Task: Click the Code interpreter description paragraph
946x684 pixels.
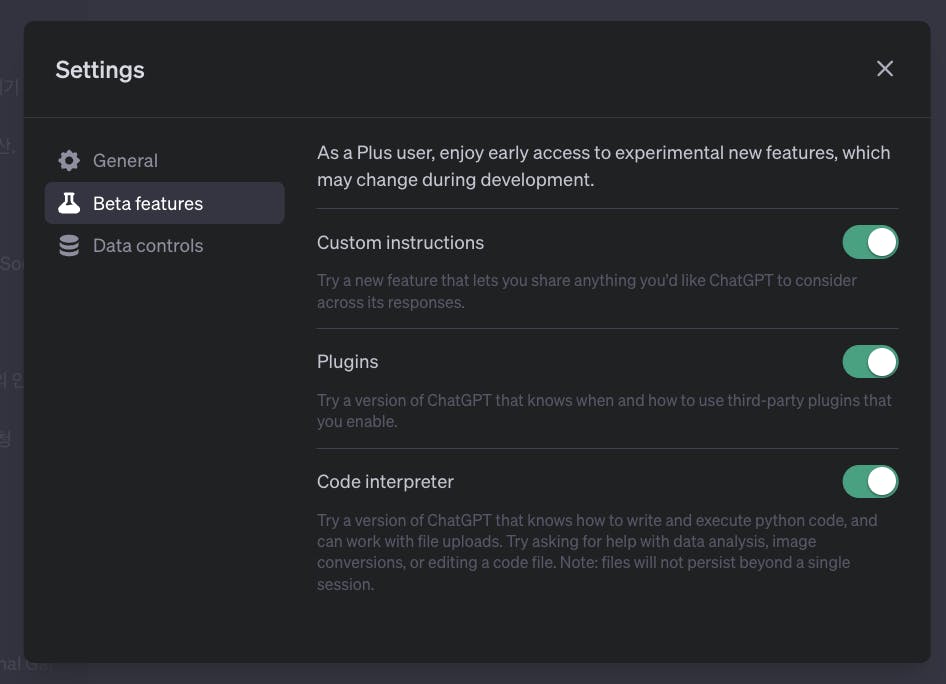Action: point(597,552)
